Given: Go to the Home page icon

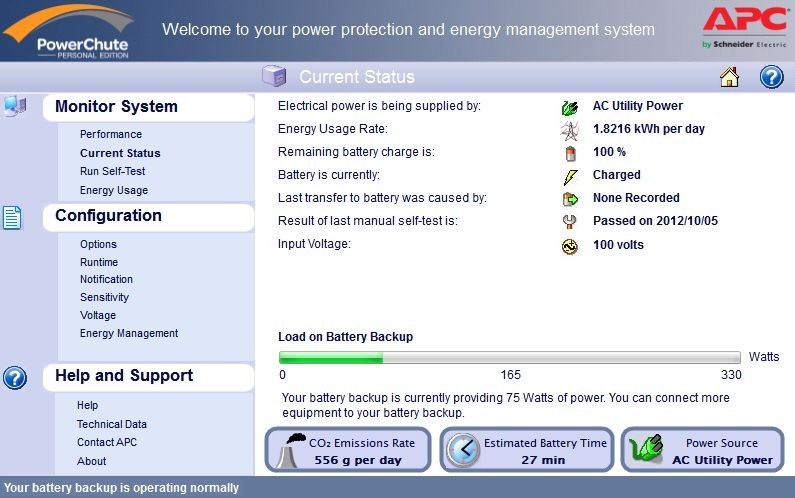Looking at the screenshot, I should 729,77.
